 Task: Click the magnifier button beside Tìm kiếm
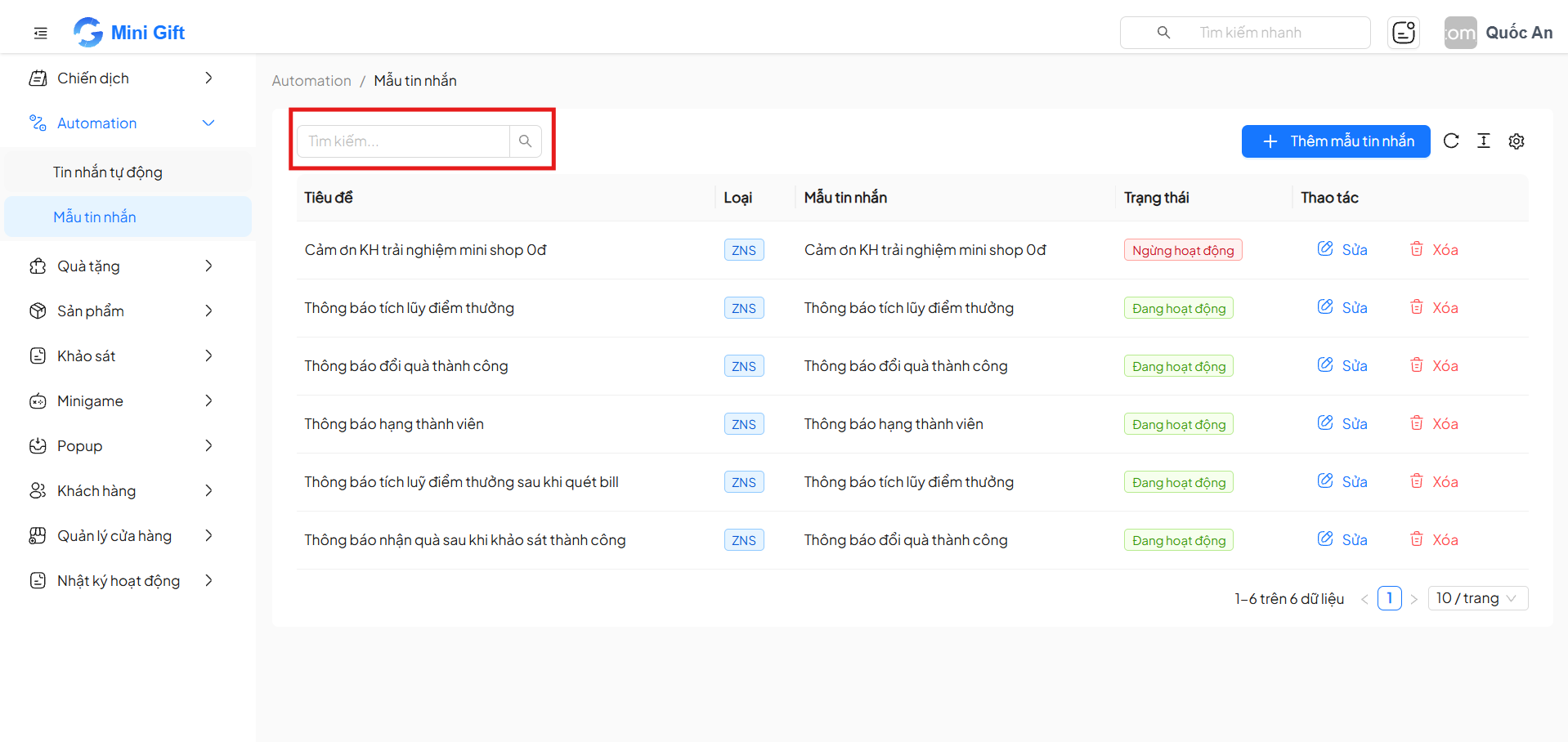526,141
